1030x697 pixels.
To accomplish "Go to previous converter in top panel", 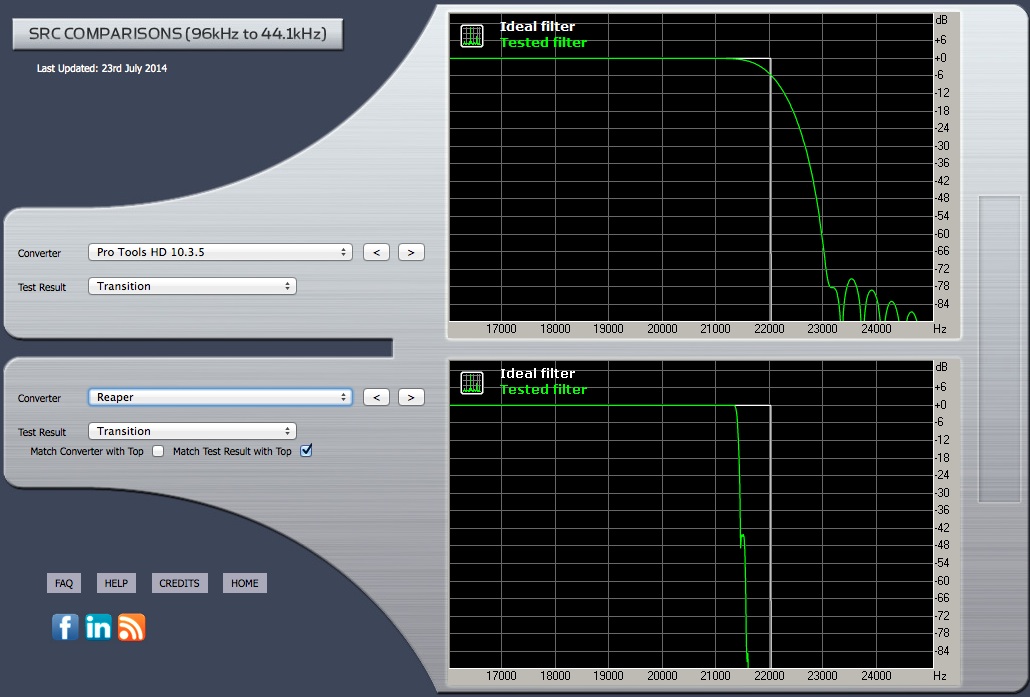I will coord(376,252).
